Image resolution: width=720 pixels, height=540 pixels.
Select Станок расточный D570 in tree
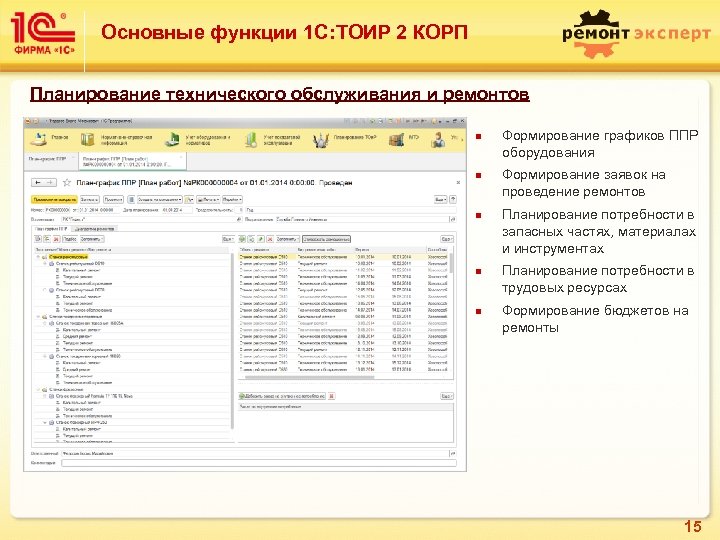click(x=80, y=290)
